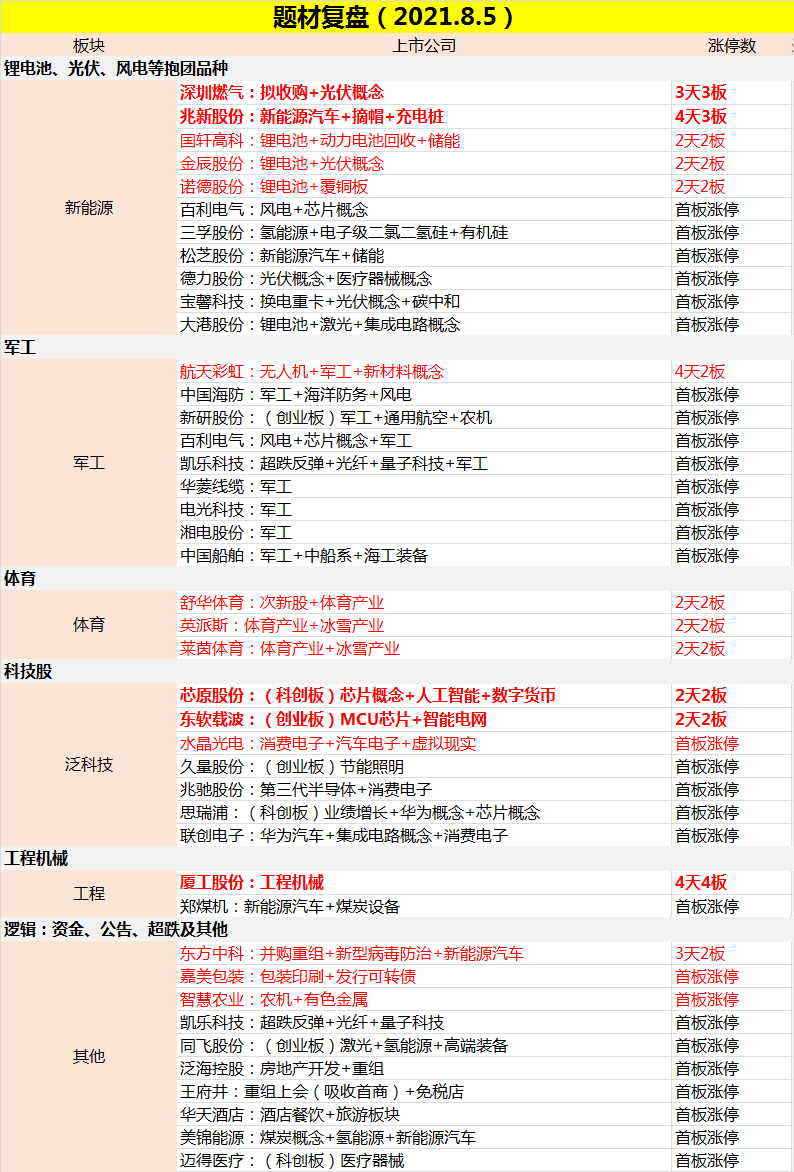Click the 三孚股份 row text
The image size is (794, 1172).
344,232
